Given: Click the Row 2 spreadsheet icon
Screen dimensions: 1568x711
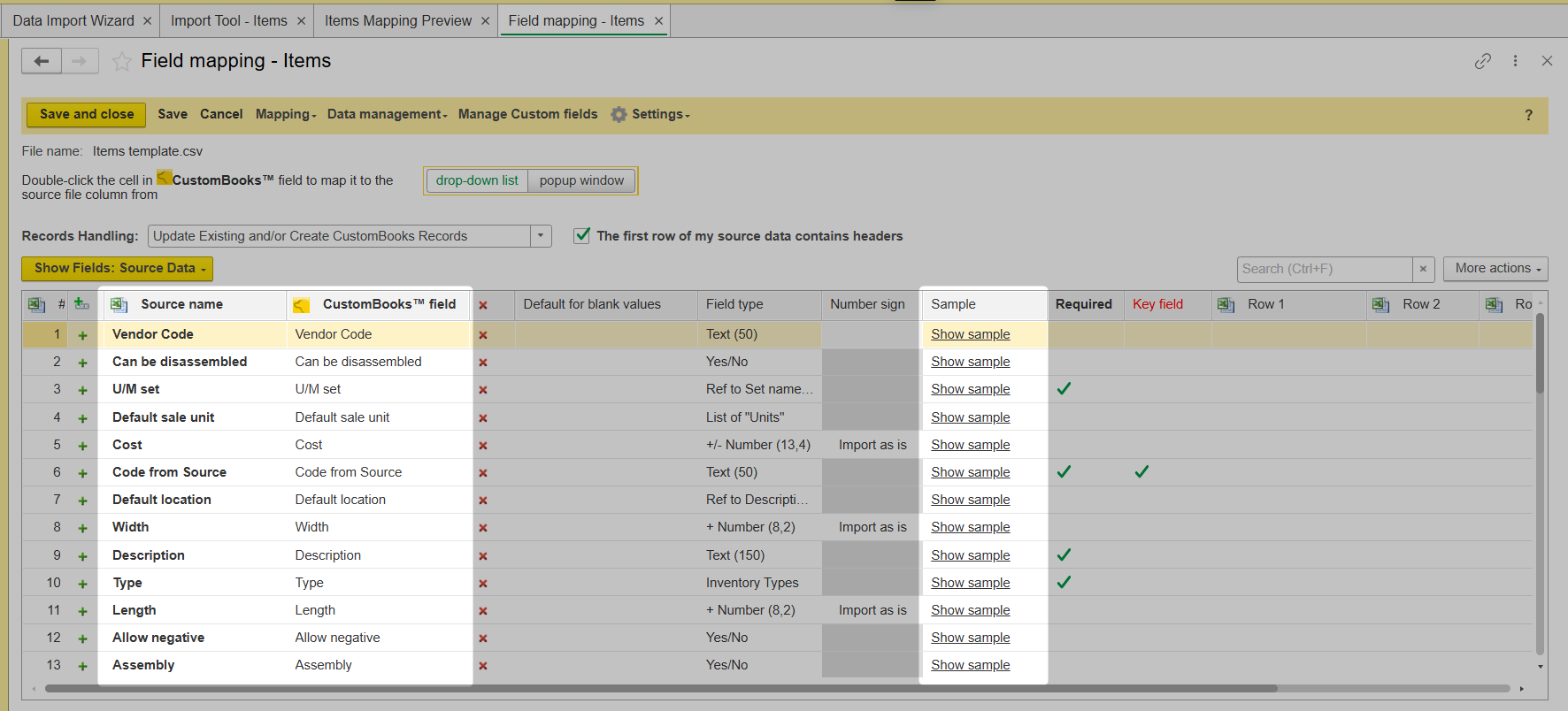Looking at the screenshot, I should point(1380,304).
